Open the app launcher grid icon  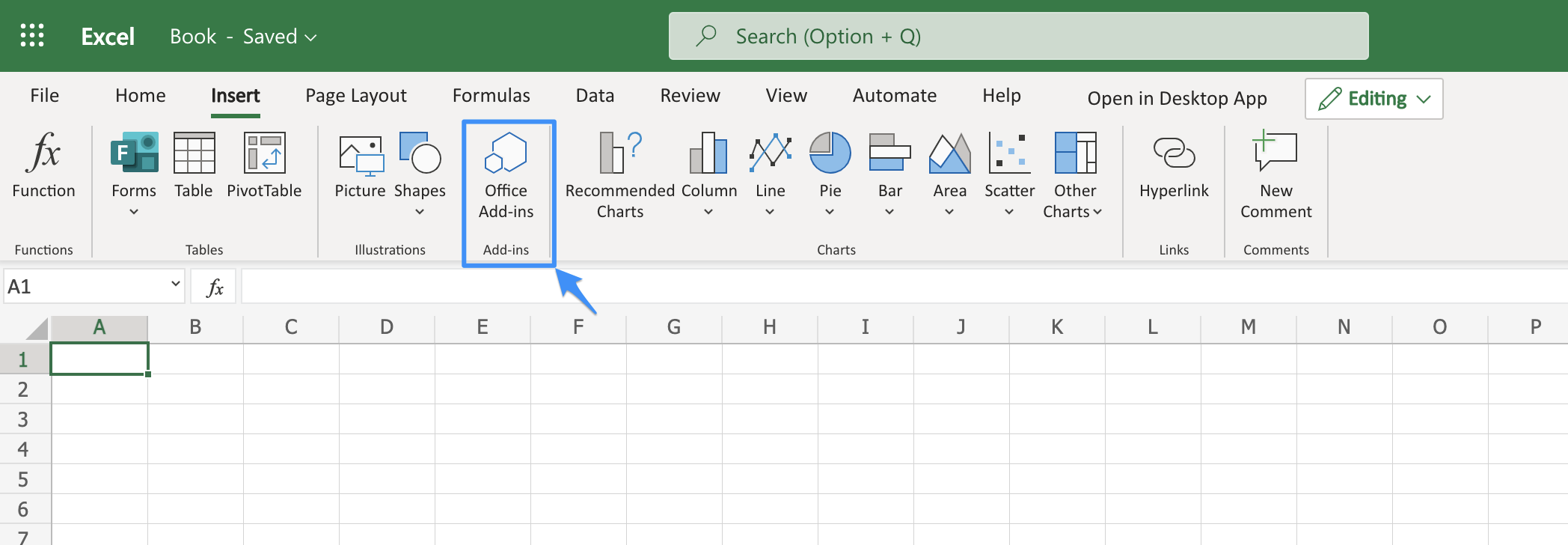(32, 35)
